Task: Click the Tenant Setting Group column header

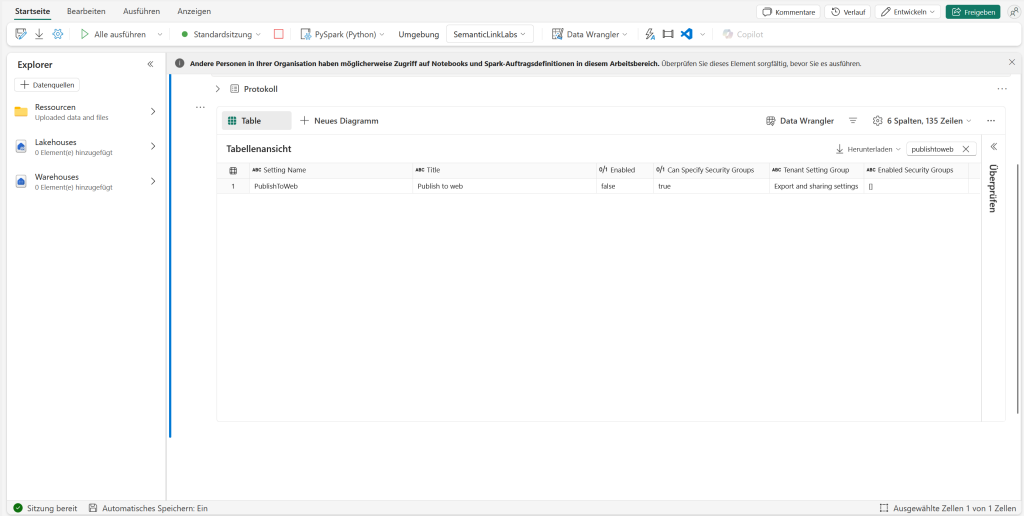Action: pos(816,170)
